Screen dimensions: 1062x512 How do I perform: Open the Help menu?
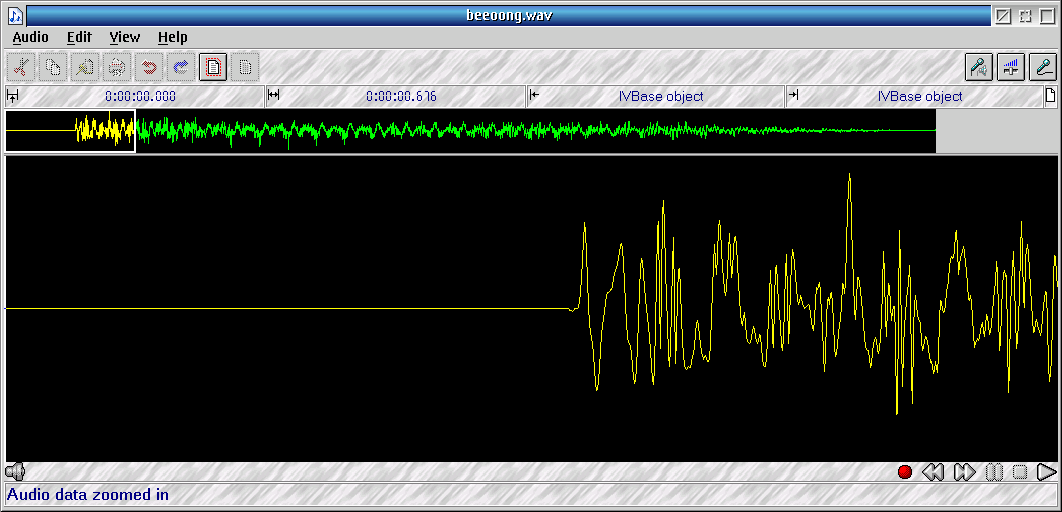[x=172, y=37]
